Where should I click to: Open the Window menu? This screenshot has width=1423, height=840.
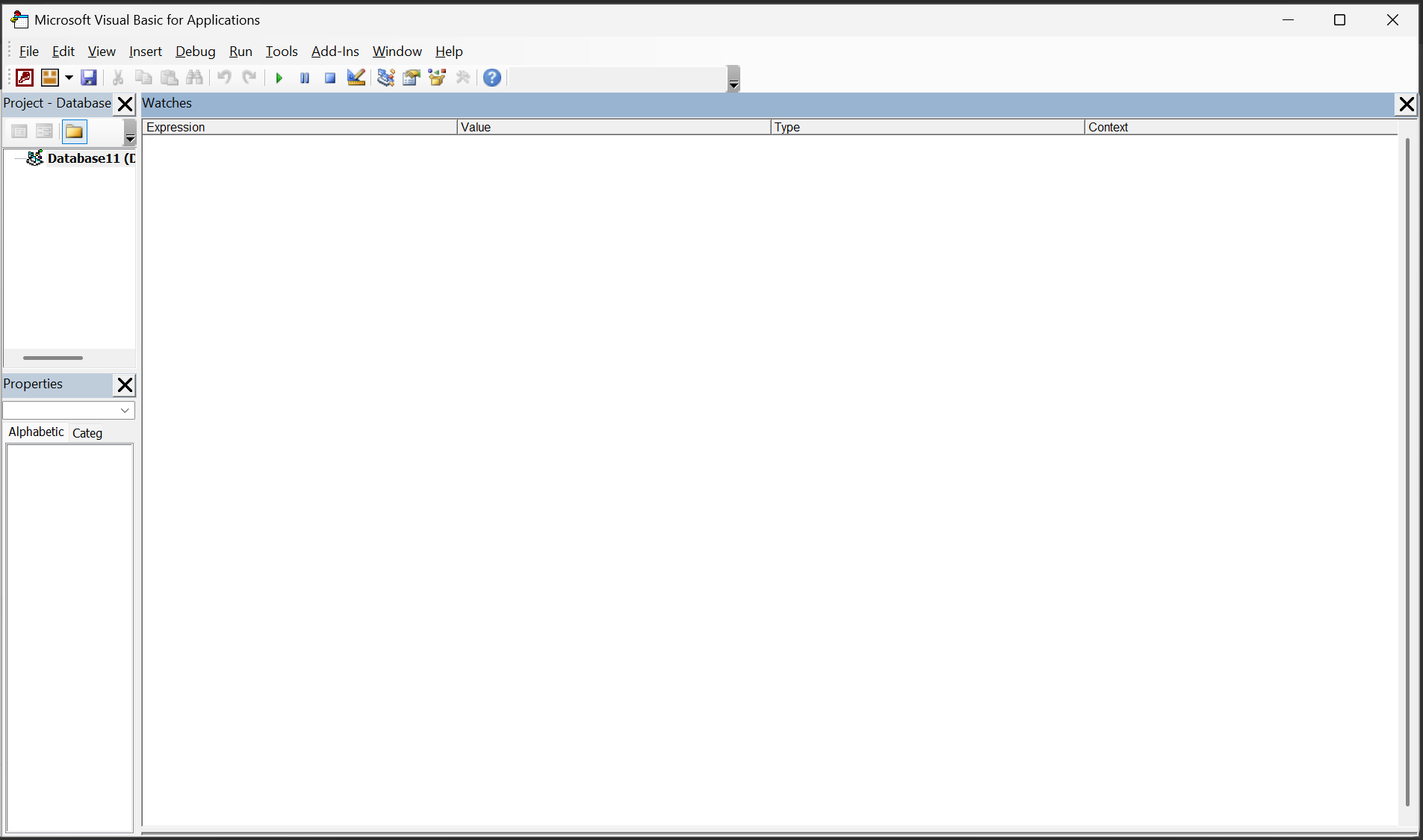397,52
